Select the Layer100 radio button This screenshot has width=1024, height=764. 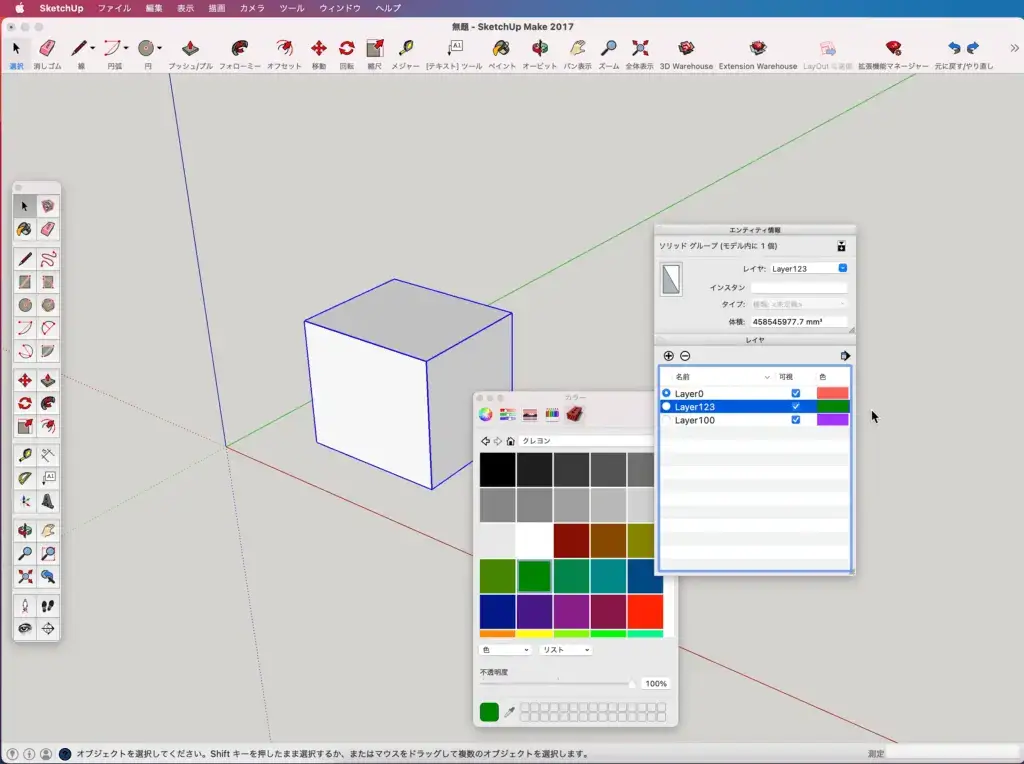tap(666, 420)
